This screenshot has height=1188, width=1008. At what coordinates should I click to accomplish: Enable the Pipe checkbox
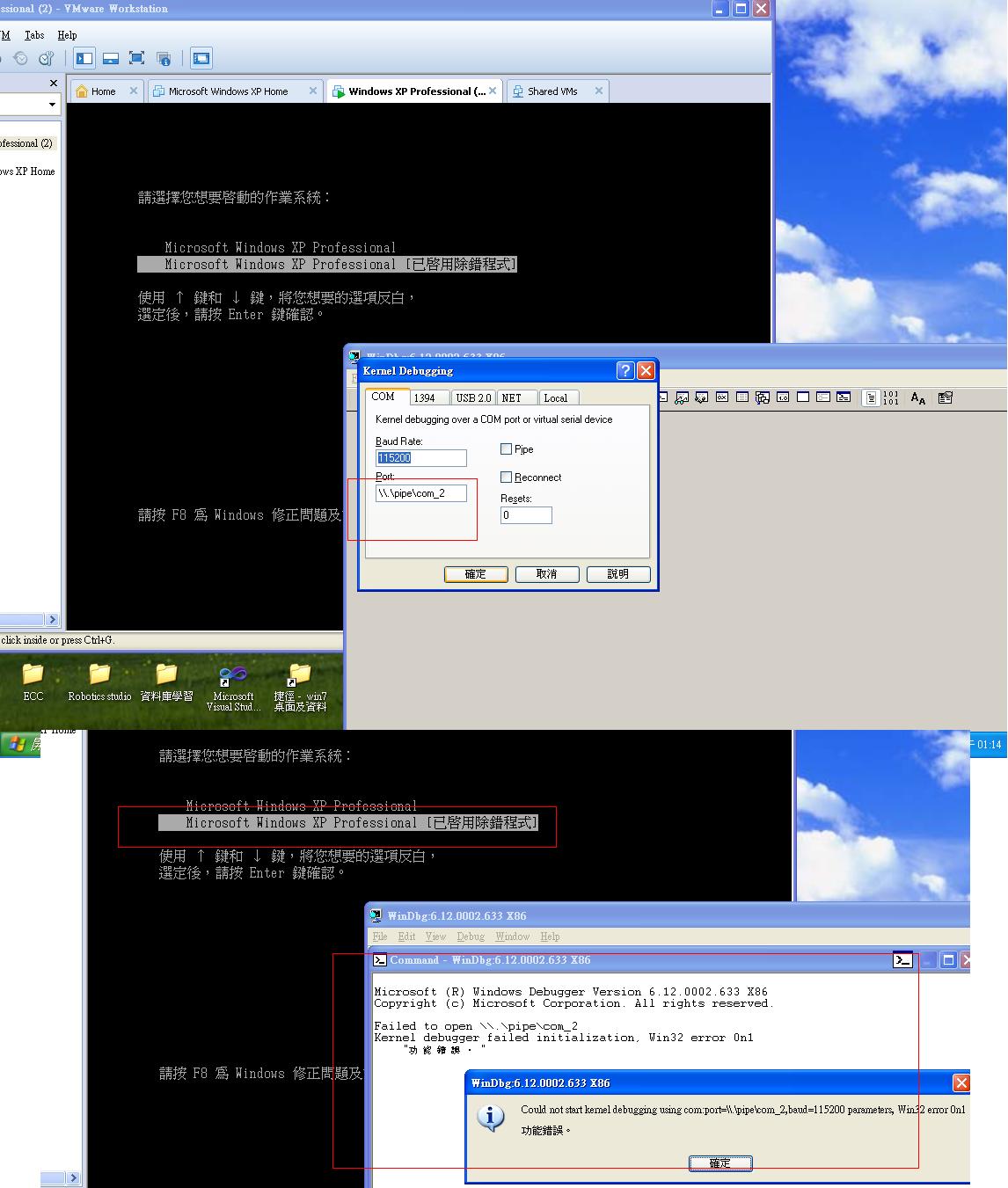point(506,449)
